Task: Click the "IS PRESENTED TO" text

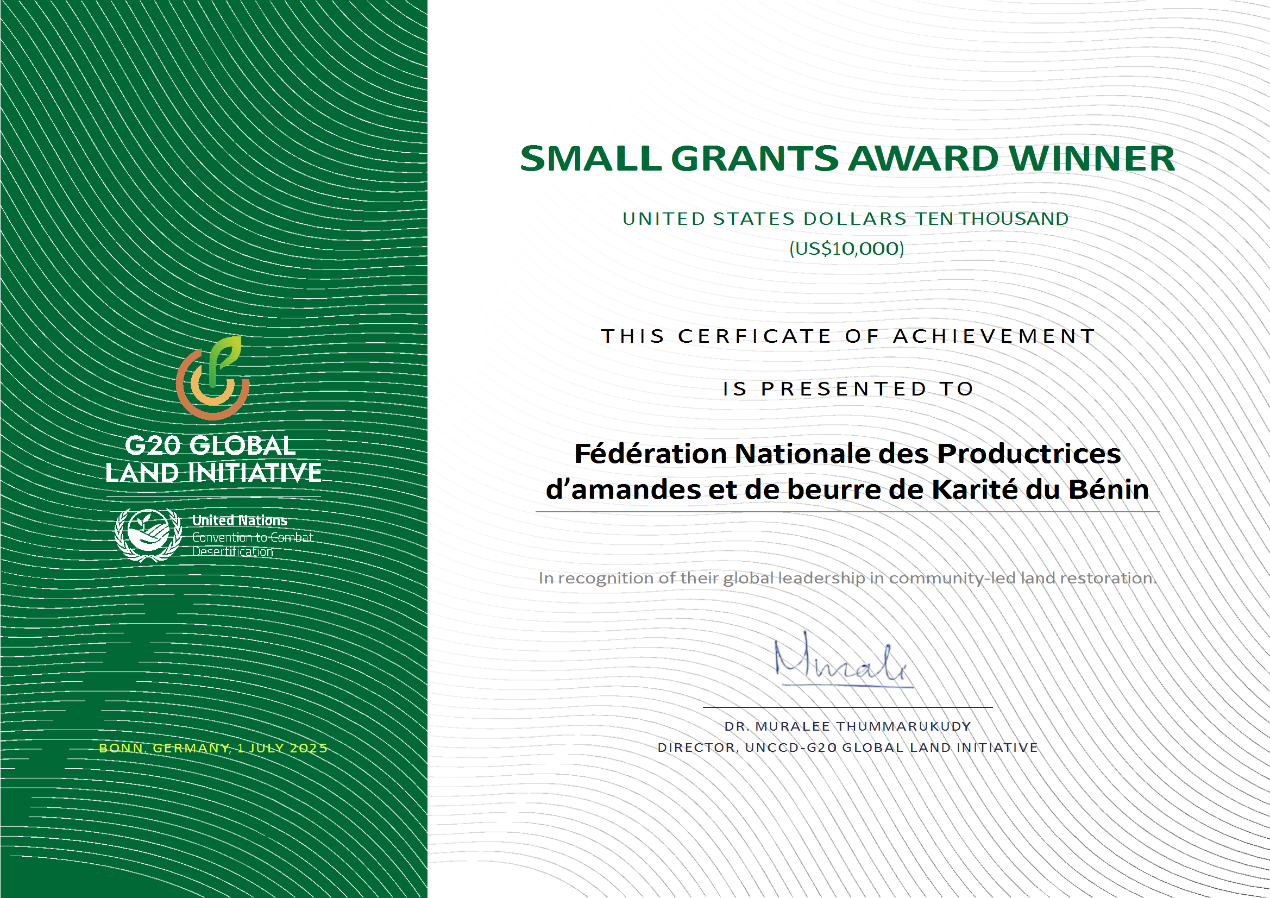Action: 848,388
